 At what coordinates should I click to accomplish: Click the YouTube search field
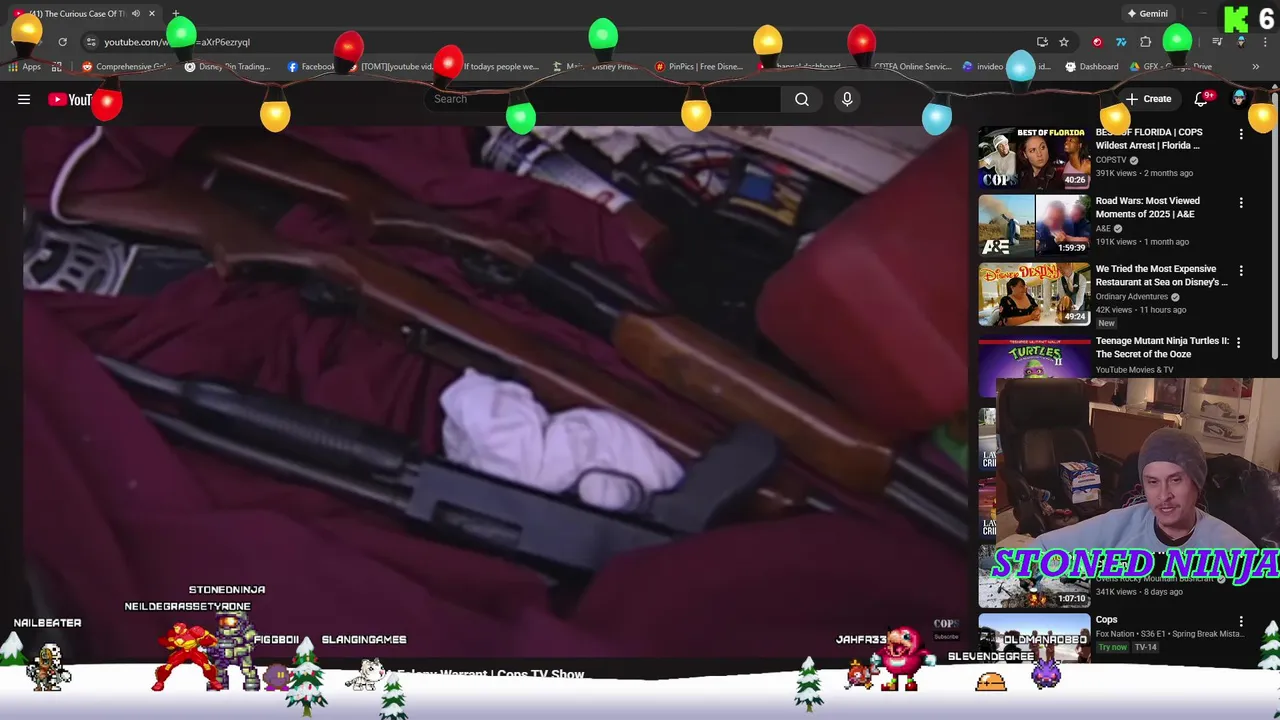[602, 99]
